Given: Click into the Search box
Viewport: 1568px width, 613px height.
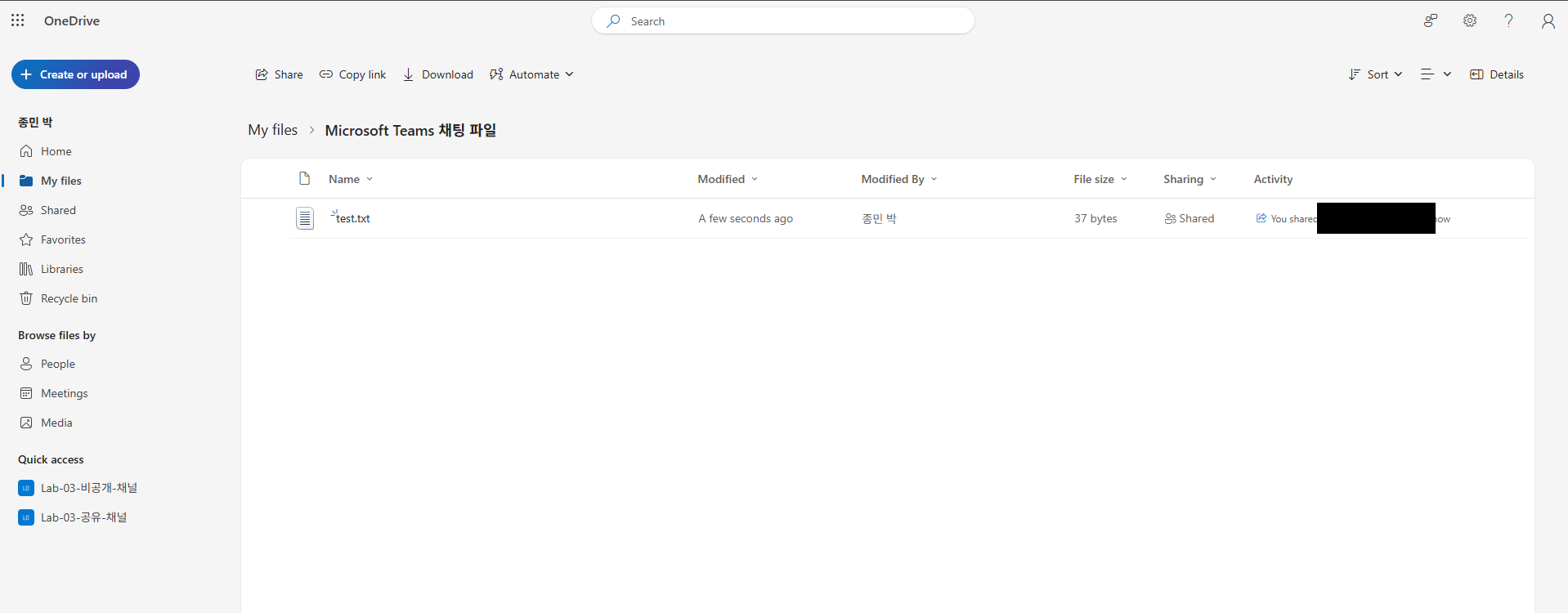Looking at the screenshot, I should 783,21.
